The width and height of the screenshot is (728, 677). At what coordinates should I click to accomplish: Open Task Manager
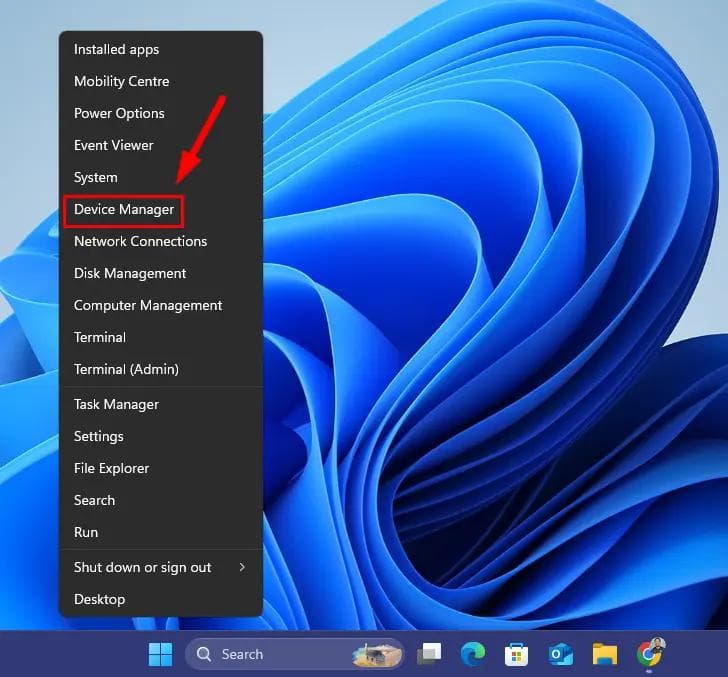(x=161, y=404)
